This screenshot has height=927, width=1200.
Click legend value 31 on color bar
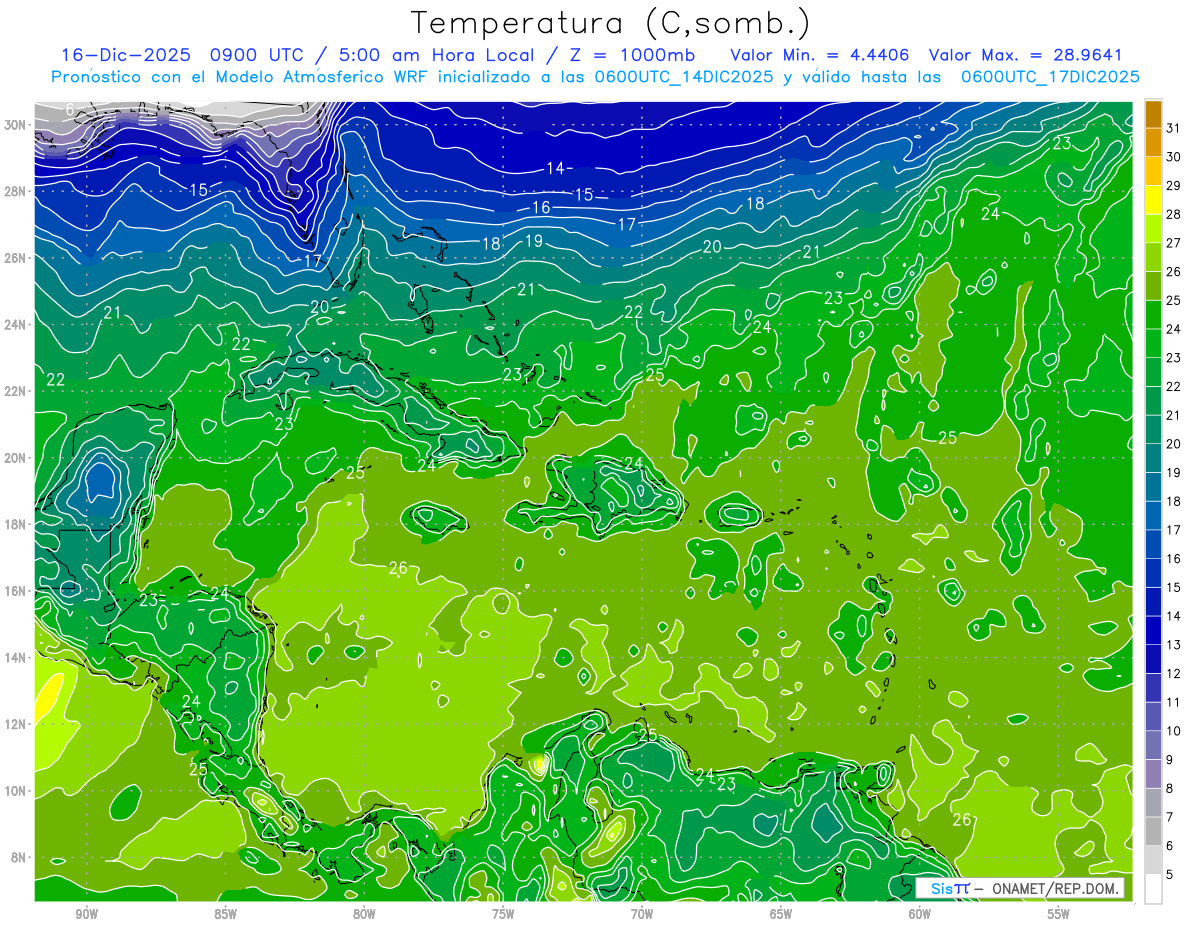[x=1174, y=128]
